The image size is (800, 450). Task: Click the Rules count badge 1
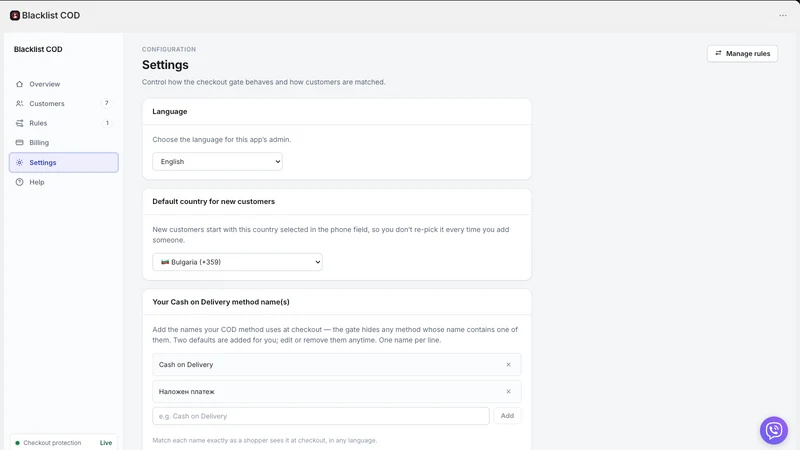[x=107, y=123]
